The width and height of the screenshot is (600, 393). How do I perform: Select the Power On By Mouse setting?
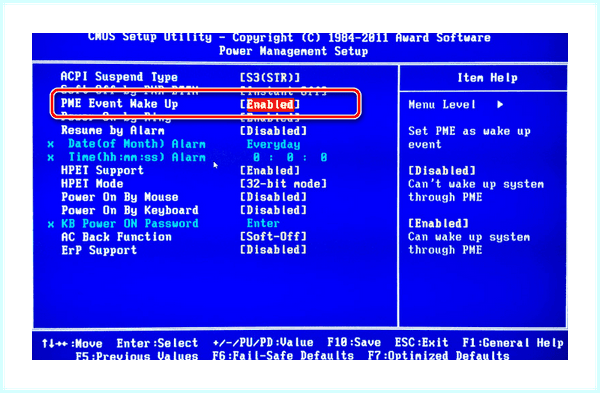(119, 197)
